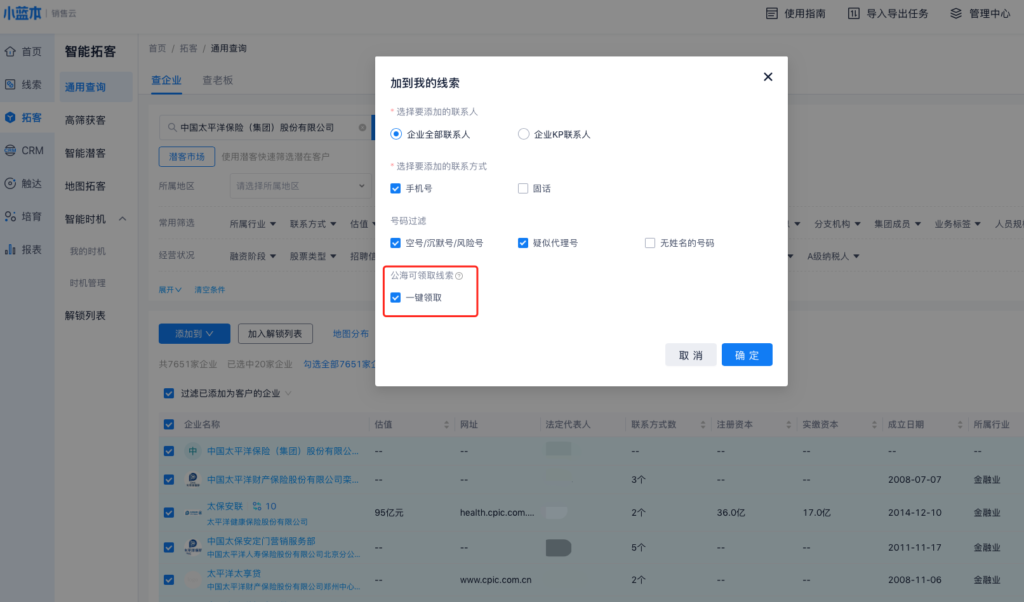This screenshot has height=602, width=1024.
Task: Collapse the 智能时机 sidebar section
Action: point(122,219)
